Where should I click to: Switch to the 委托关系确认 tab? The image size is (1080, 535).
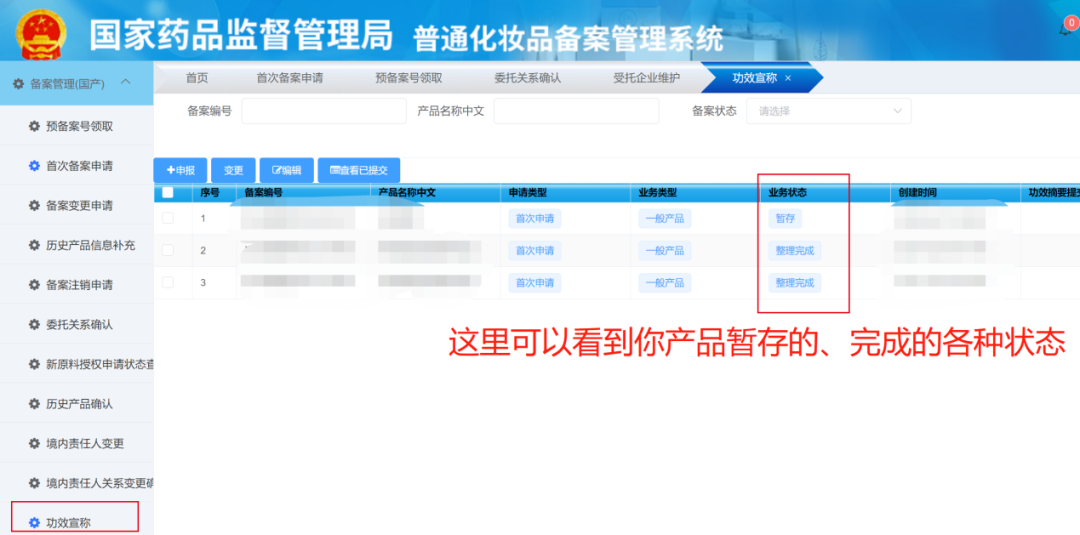528,78
